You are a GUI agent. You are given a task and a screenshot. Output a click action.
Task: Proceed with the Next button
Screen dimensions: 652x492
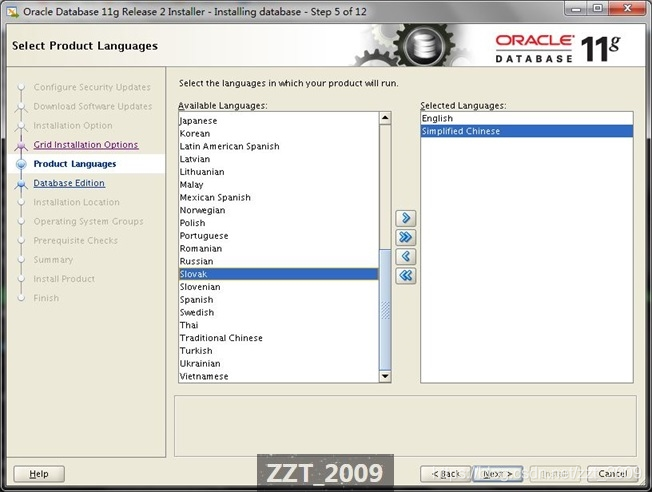[x=497, y=474]
